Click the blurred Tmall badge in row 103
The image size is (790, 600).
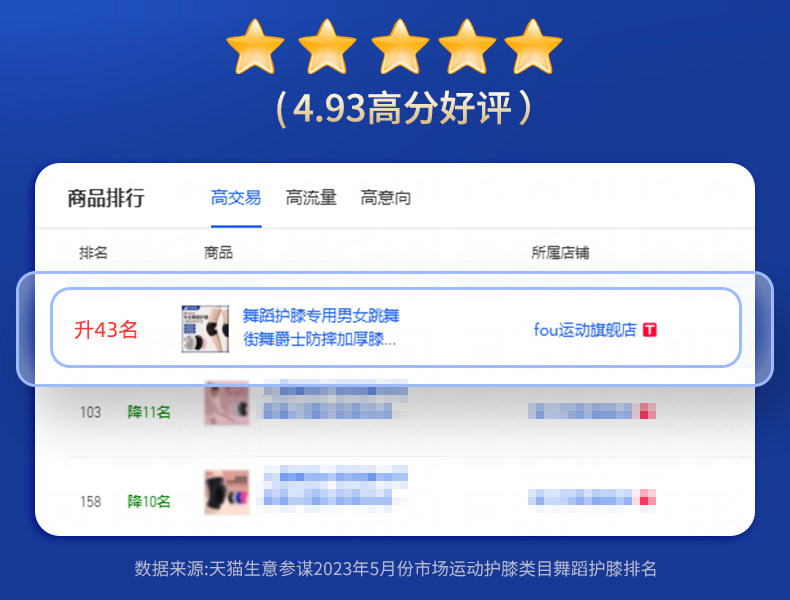click(648, 411)
